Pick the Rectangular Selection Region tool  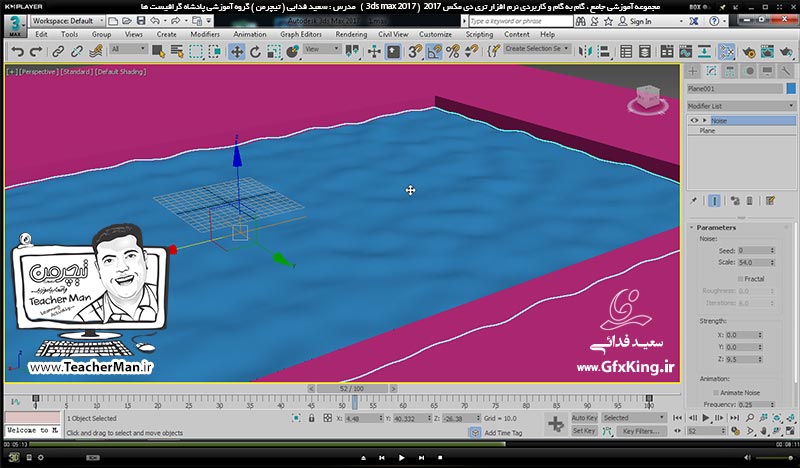pos(196,51)
